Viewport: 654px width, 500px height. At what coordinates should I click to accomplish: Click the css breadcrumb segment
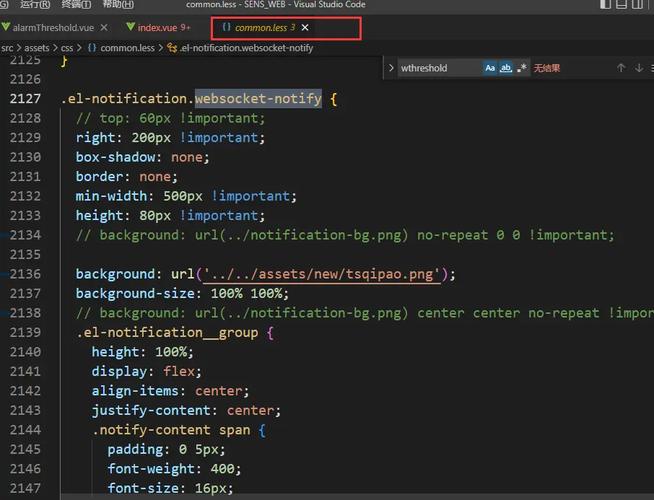(x=67, y=48)
